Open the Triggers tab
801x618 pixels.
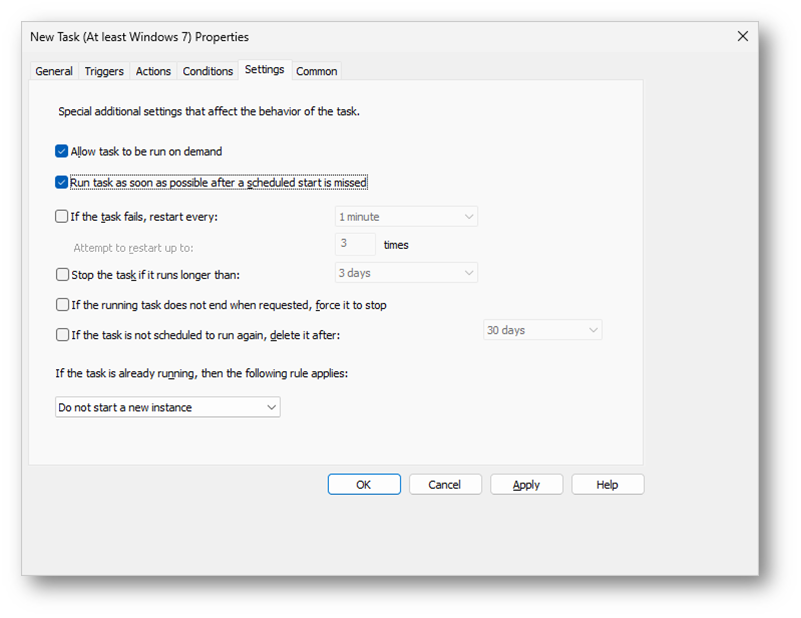pos(104,71)
